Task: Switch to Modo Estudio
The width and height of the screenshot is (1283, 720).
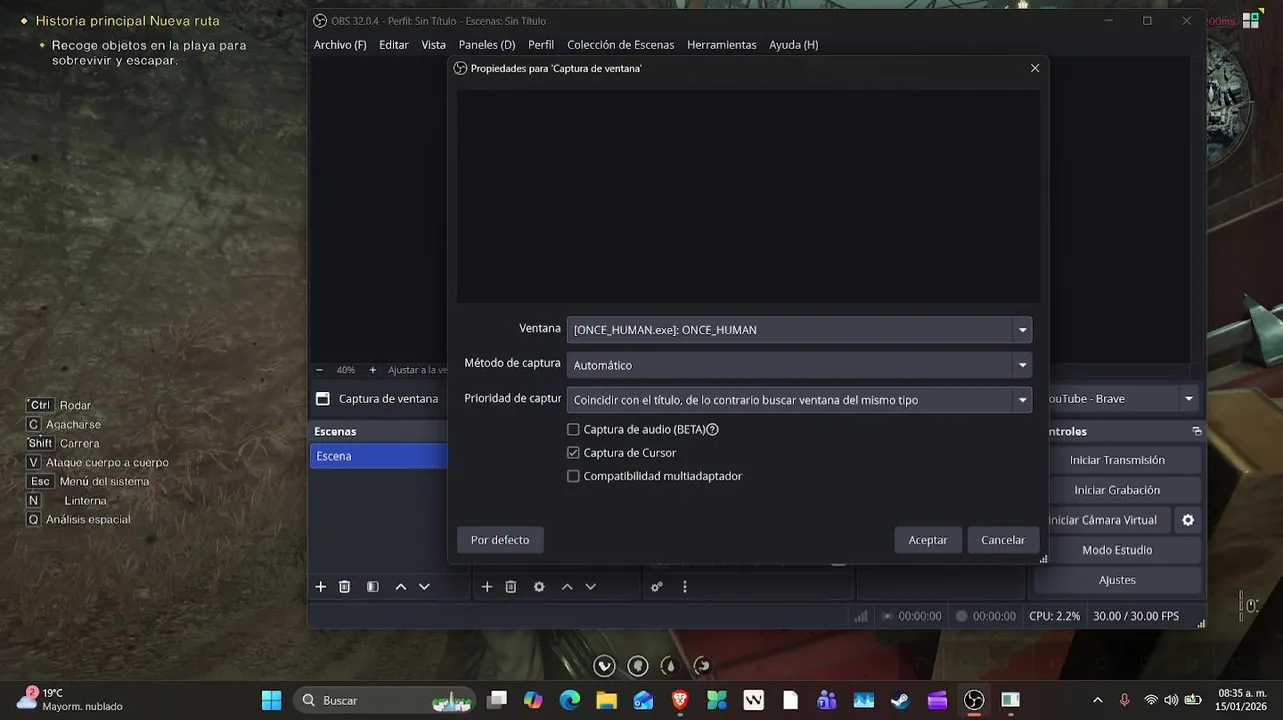Action: [1117, 550]
